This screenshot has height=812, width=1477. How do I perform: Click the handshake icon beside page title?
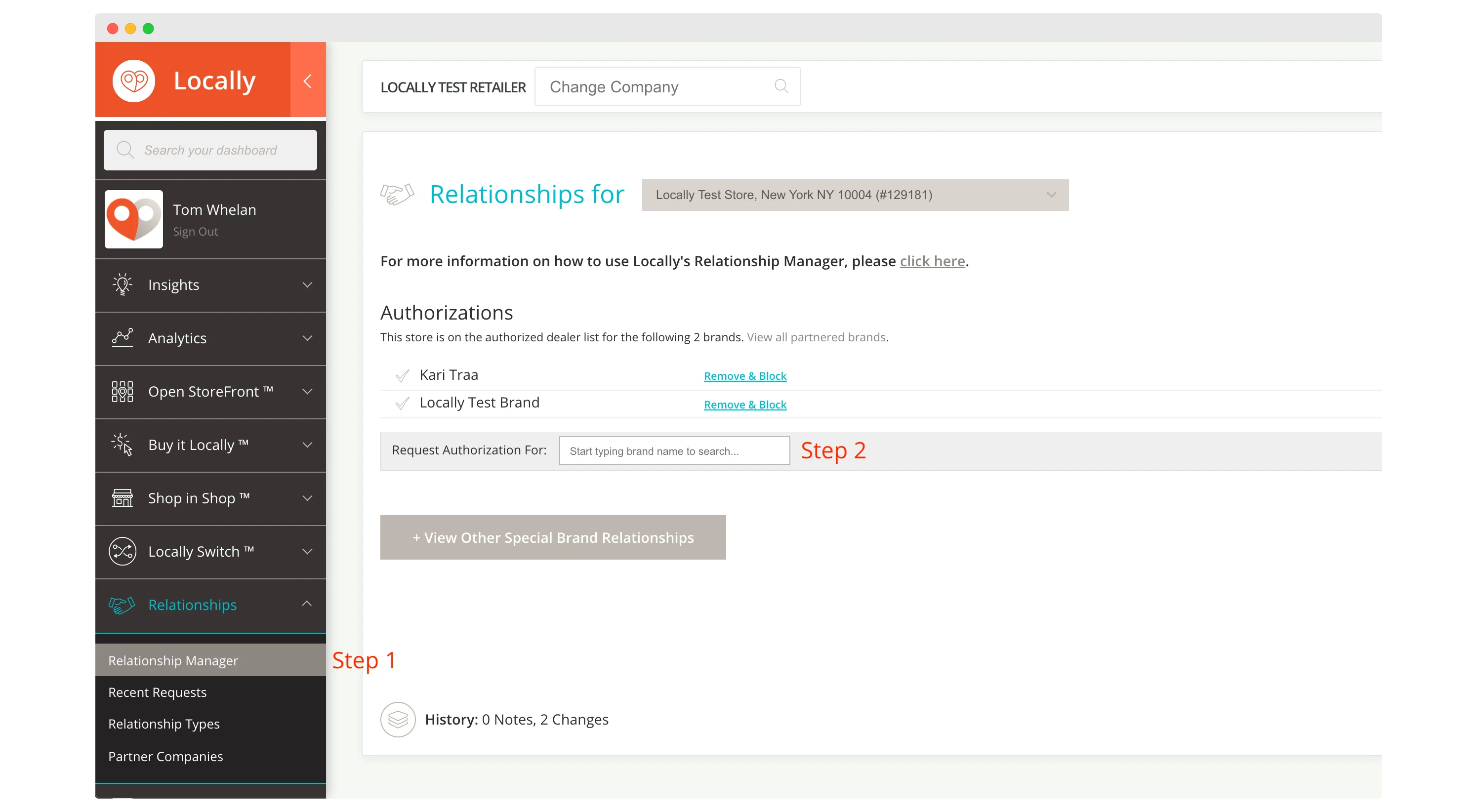click(x=397, y=195)
